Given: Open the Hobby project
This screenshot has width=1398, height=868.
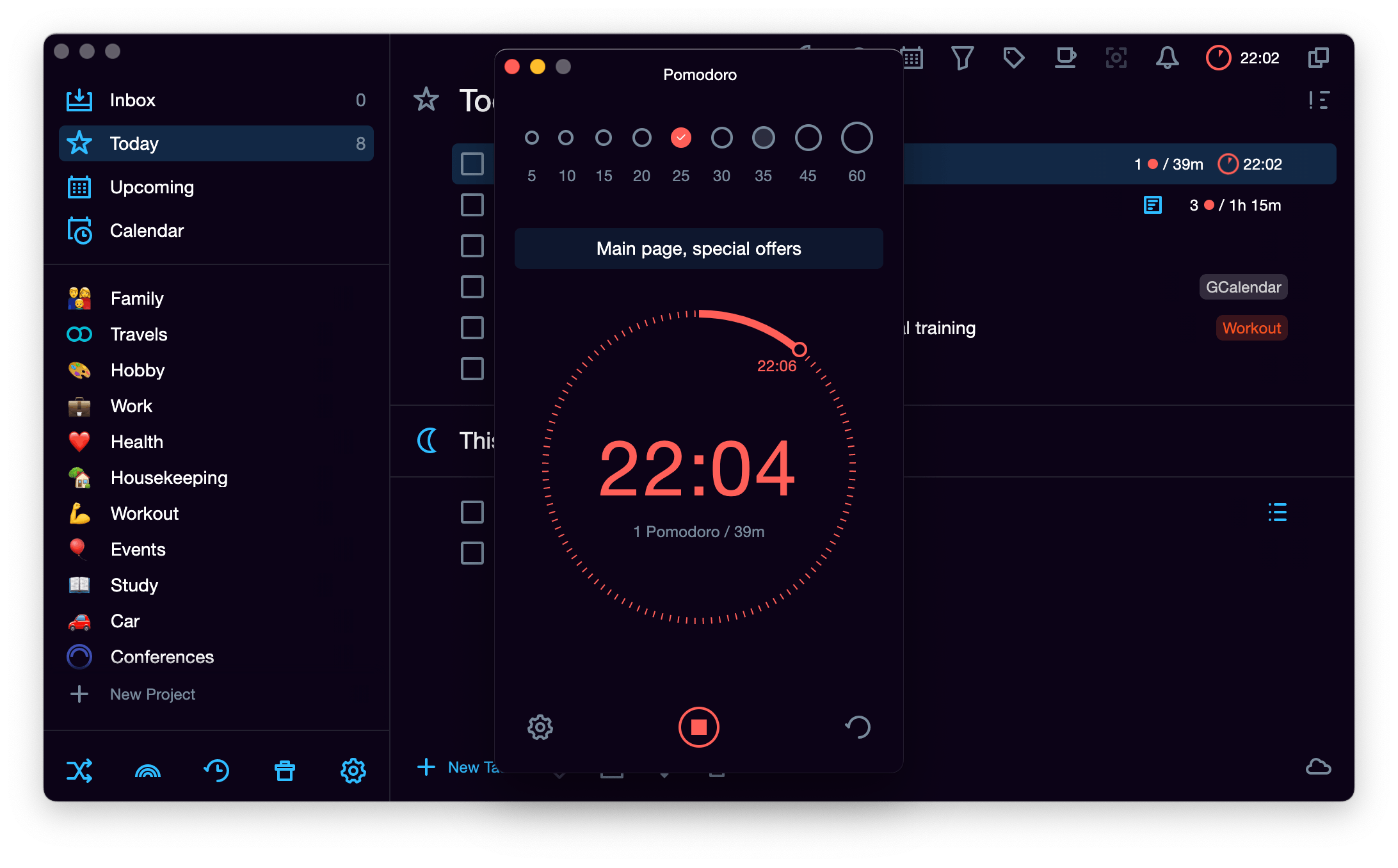Looking at the screenshot, I should (216, 370).
